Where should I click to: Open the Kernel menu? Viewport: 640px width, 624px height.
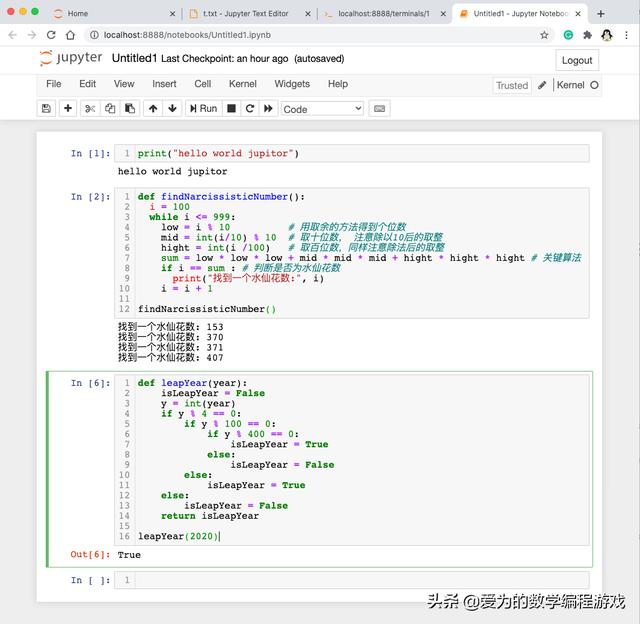242,84
